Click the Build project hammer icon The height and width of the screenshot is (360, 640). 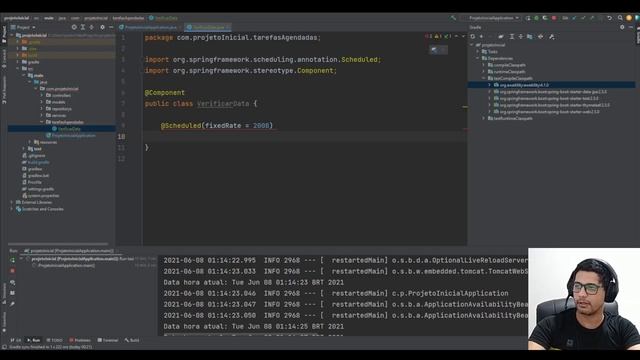[x=453, y=18]
